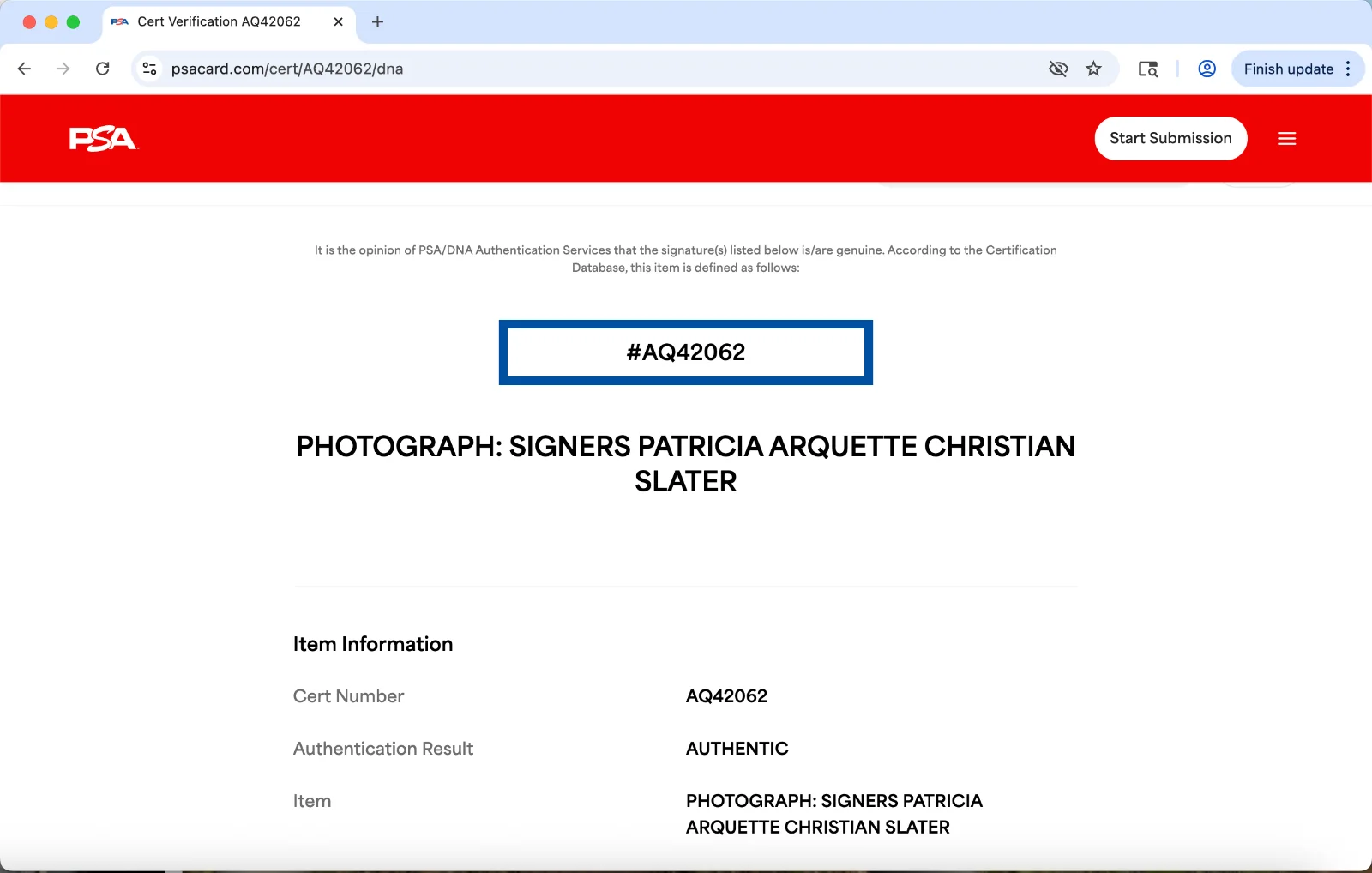Click the large PHOTOGRAPH: SIGNERS title heading

click(x=686, y=464)
